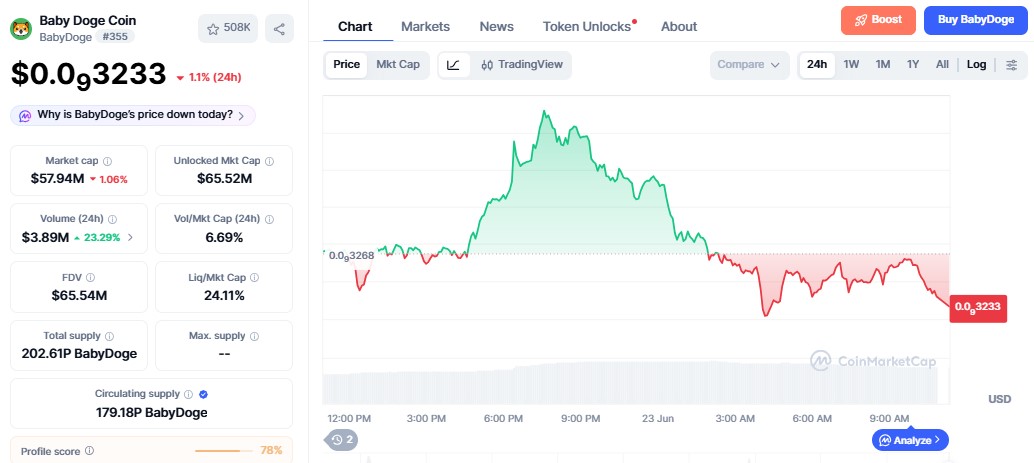Image resolution: width=1034 pixels, height=463 pixels.
Task: Click the 23 Jun date axis label
Action: click(657, 418)
